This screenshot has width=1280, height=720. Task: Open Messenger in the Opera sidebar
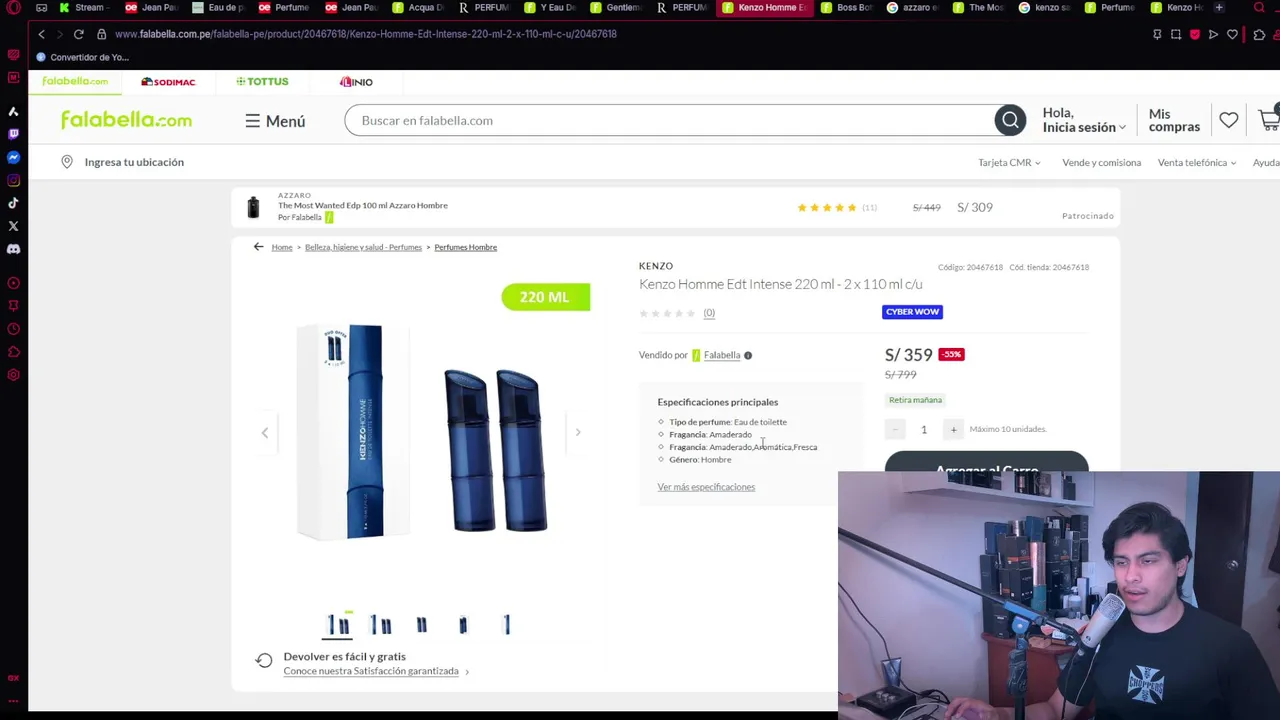(13, 157)
